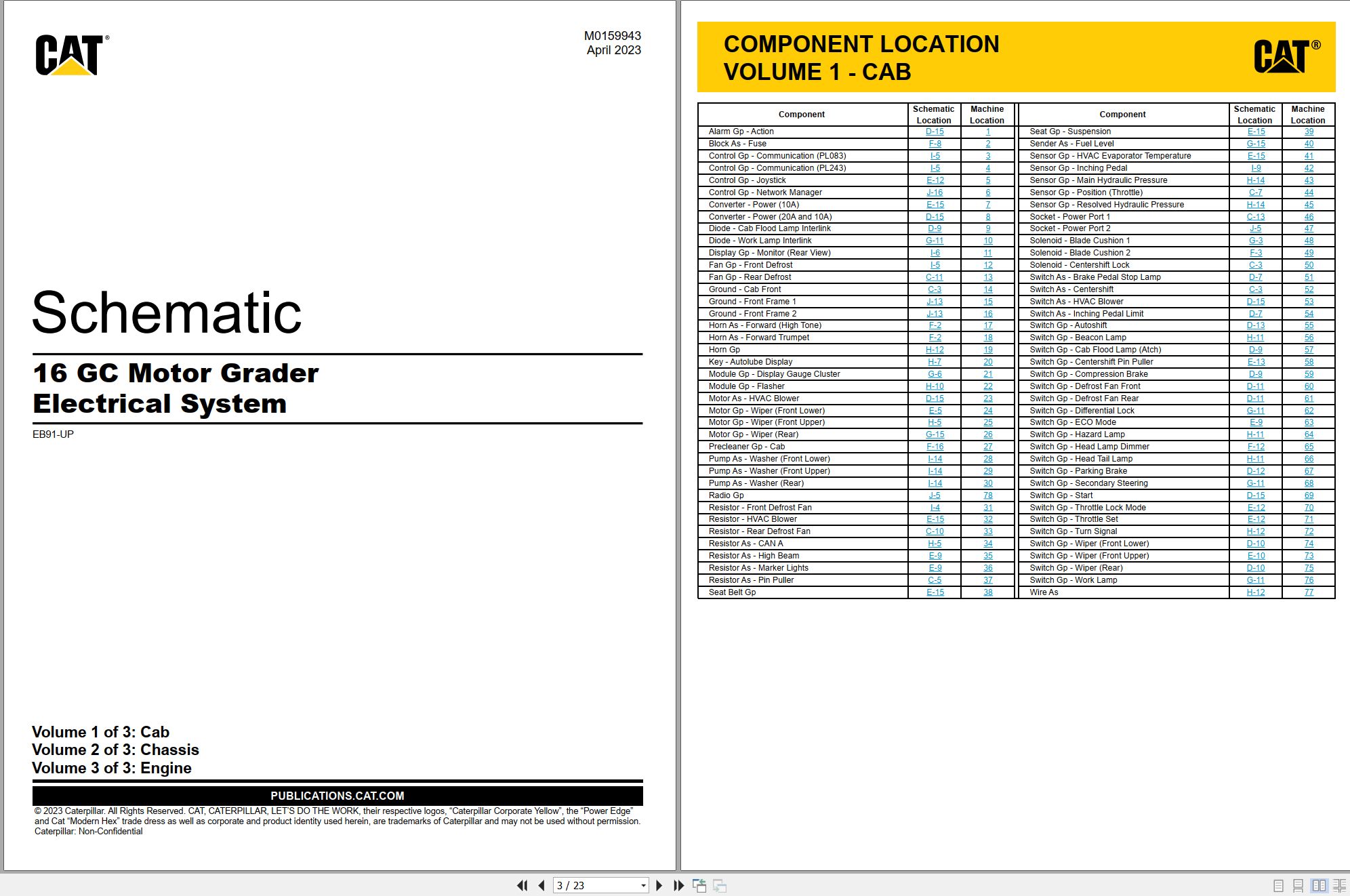Click the next view navigation icon
Viewport: 1350px width, 896px height.
[720, 885]
